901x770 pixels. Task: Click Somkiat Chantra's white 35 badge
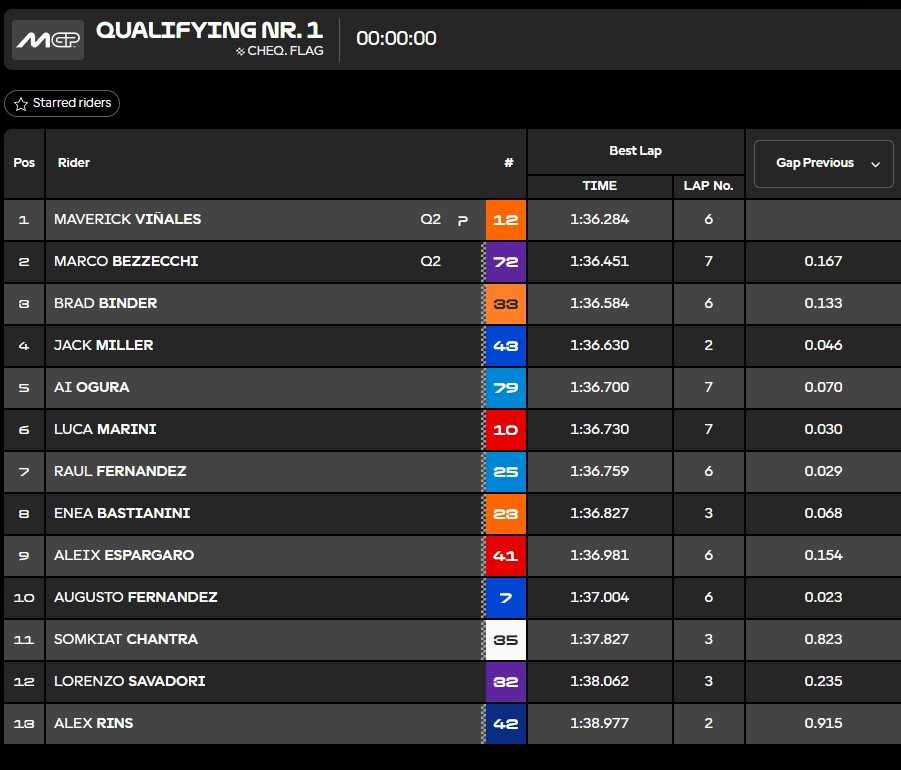click(506, 640)
